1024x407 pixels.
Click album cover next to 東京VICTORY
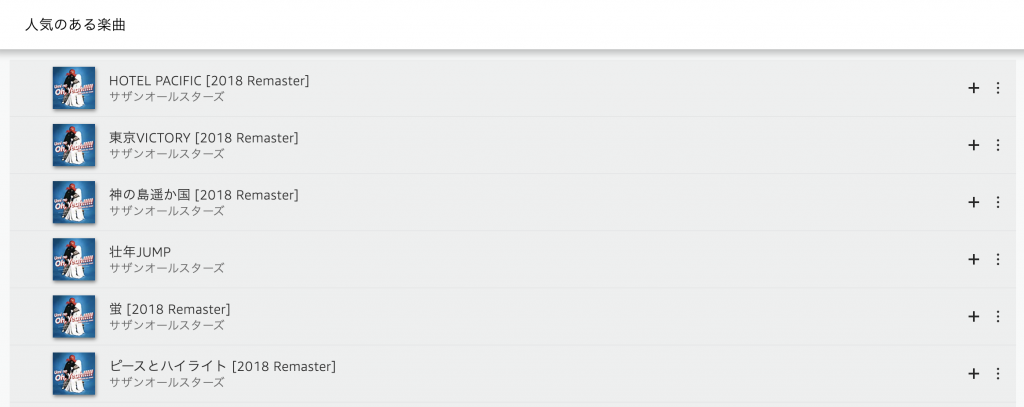pos(74,145)
